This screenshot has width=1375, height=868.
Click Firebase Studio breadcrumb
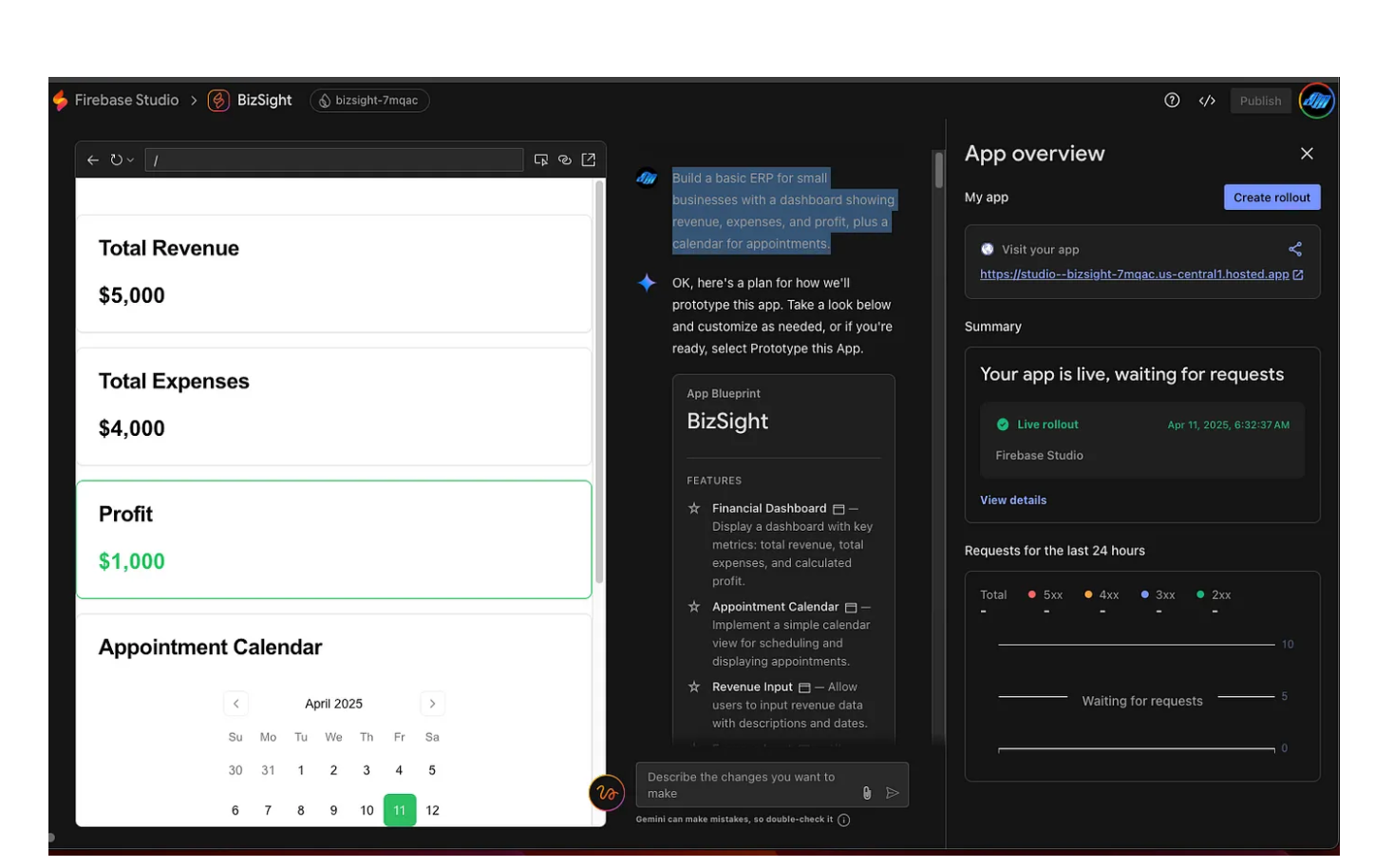point(126,101)
